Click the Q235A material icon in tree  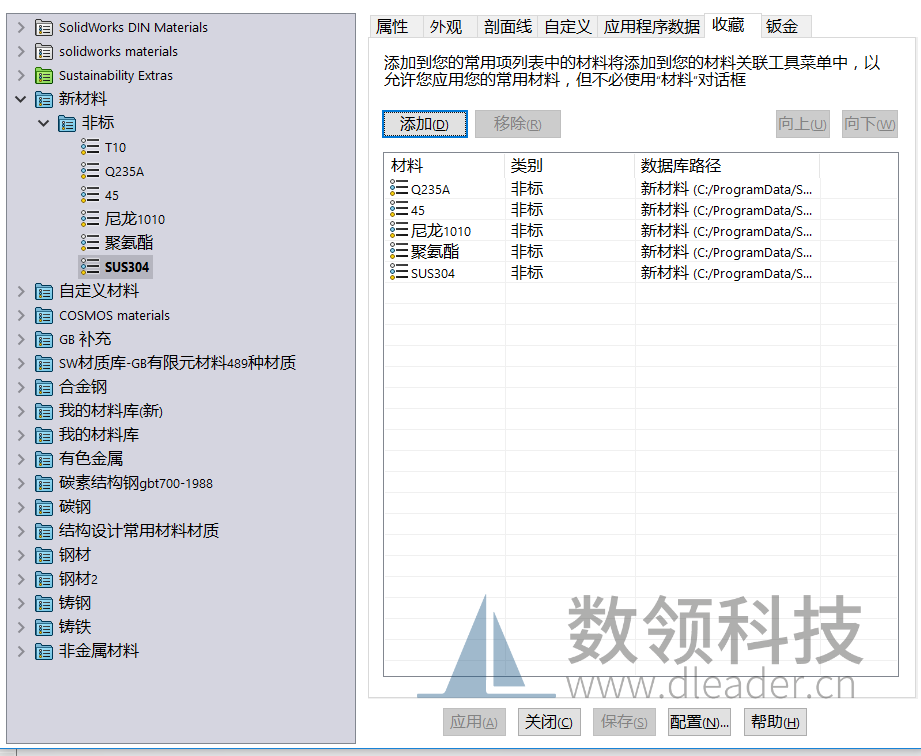pyautogui.click(x=90, y=170)
